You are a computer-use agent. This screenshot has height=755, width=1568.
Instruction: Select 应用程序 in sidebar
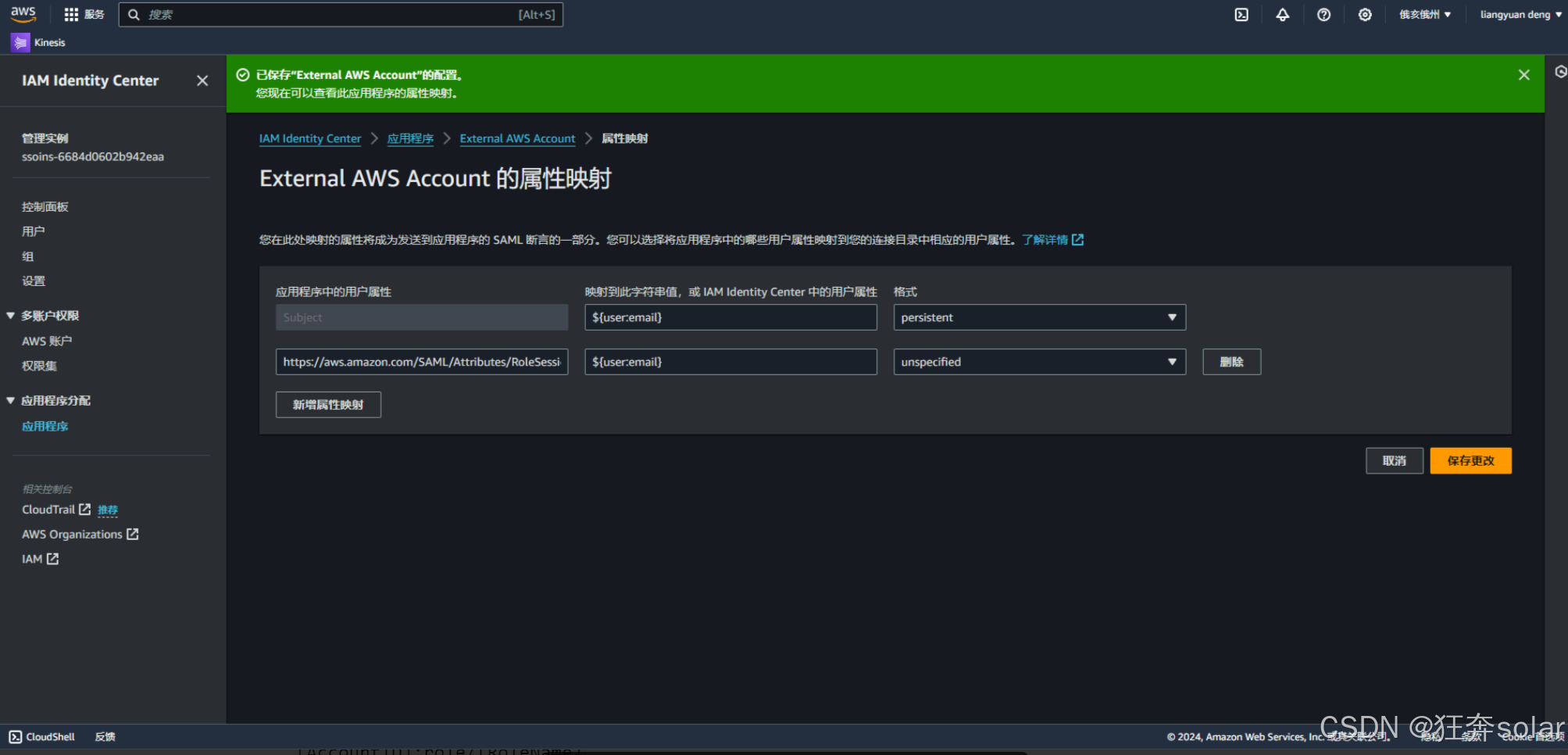(x=45, y=426)
